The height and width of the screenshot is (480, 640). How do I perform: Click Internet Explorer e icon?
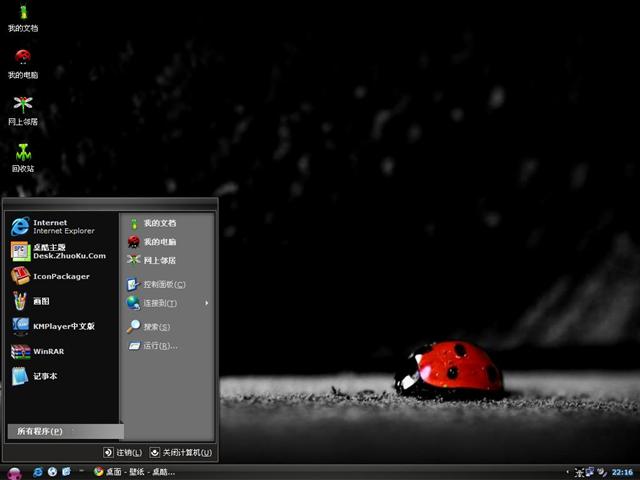[x=20, y=227]
